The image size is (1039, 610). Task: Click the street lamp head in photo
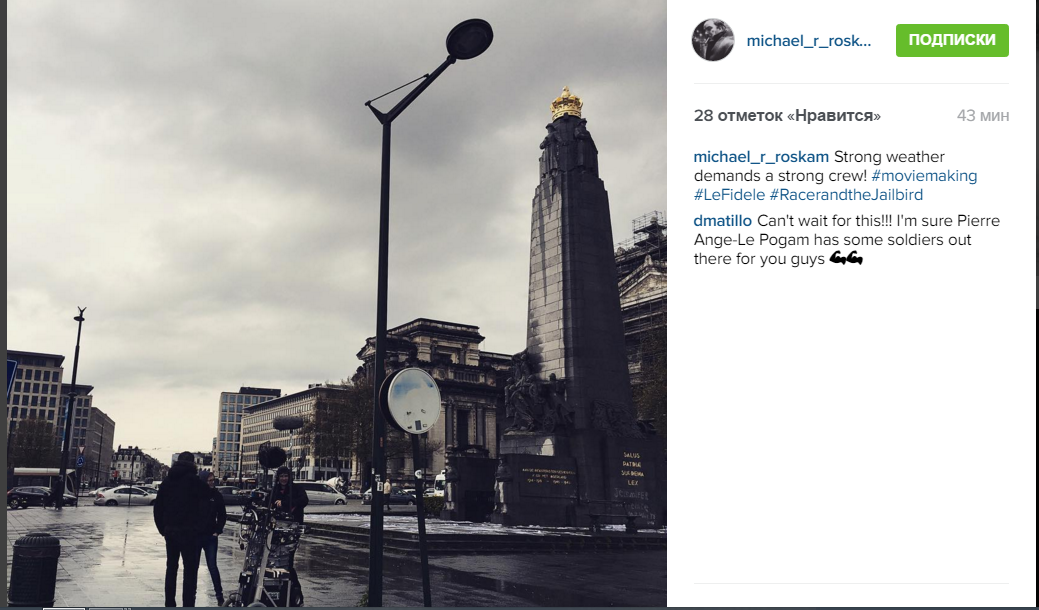point(470,38)
